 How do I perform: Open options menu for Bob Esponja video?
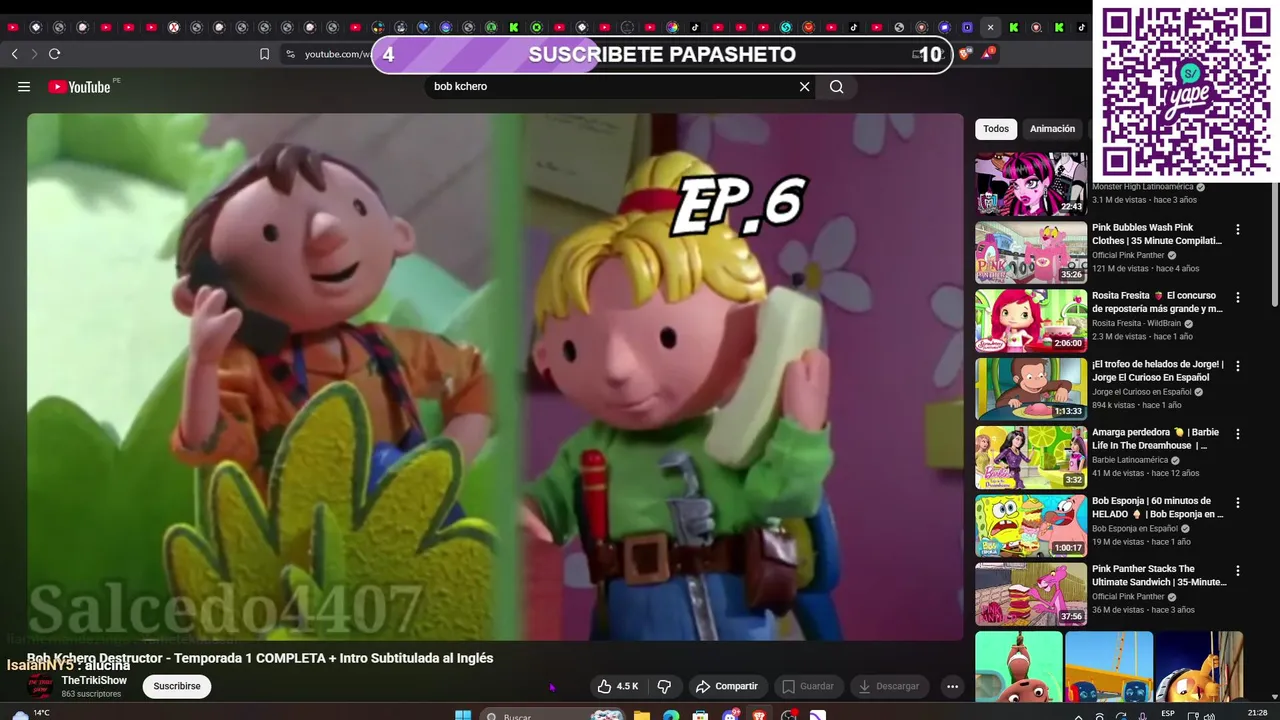pyautogui.click(x=1237, y=502)
